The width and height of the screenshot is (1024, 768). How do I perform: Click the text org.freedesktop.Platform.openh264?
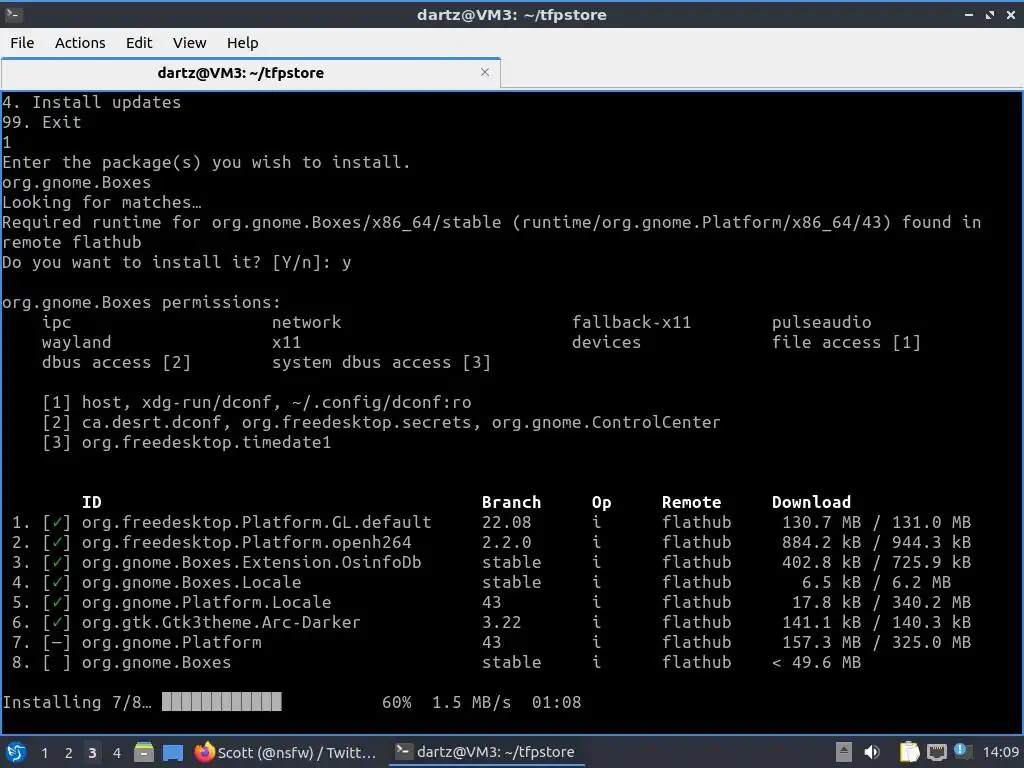point(247,542)
